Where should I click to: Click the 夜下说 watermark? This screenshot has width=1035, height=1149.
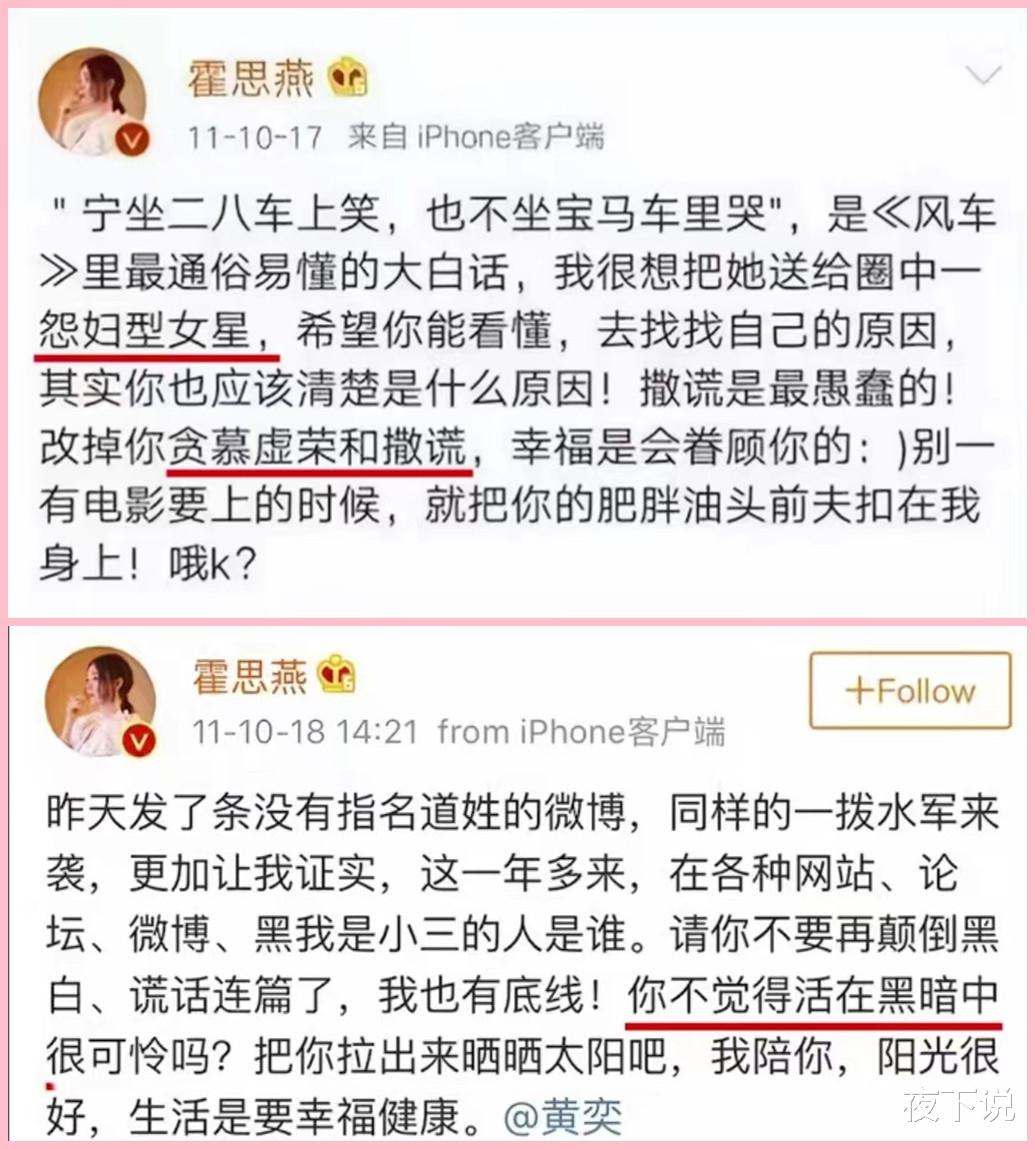tap(960, 1104)
